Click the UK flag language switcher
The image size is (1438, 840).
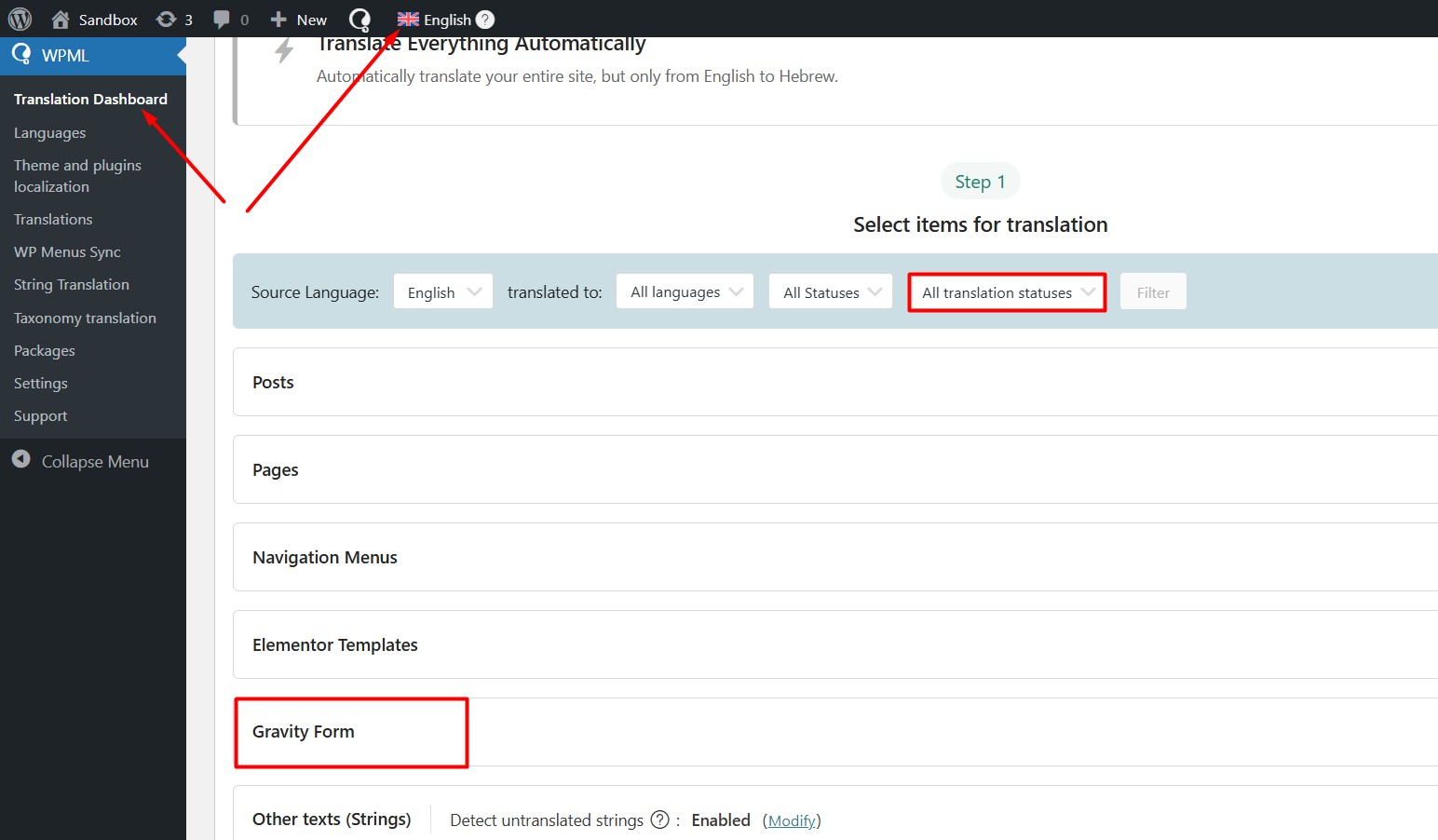408,20
